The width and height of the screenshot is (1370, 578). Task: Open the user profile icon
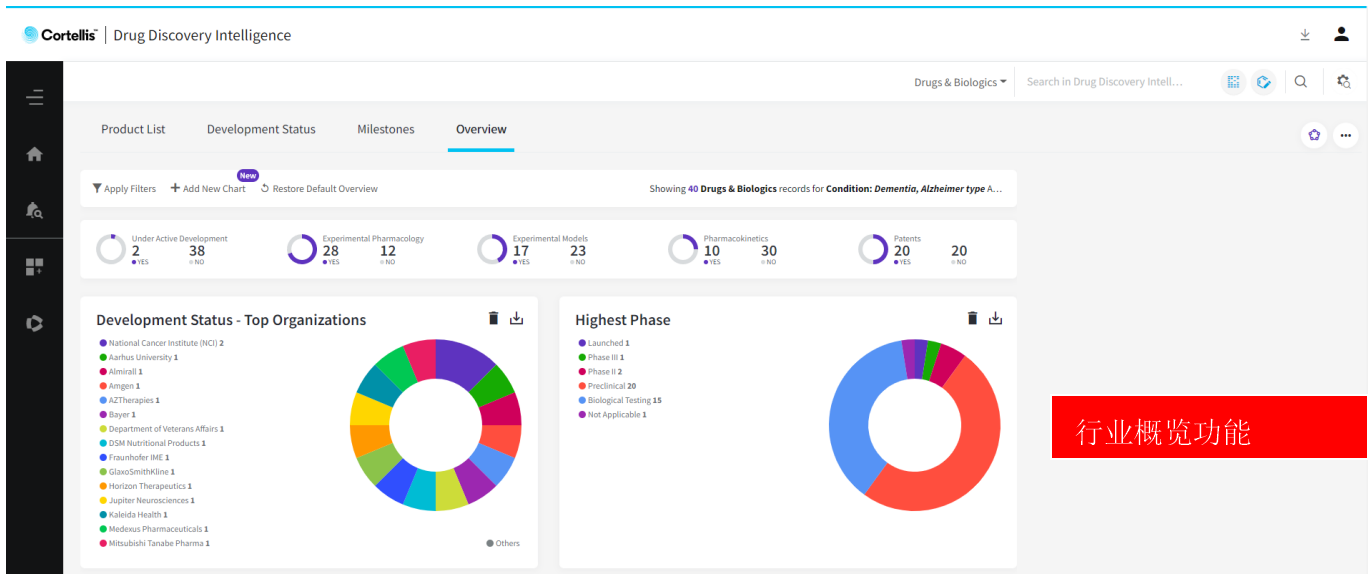[1342, 34]
